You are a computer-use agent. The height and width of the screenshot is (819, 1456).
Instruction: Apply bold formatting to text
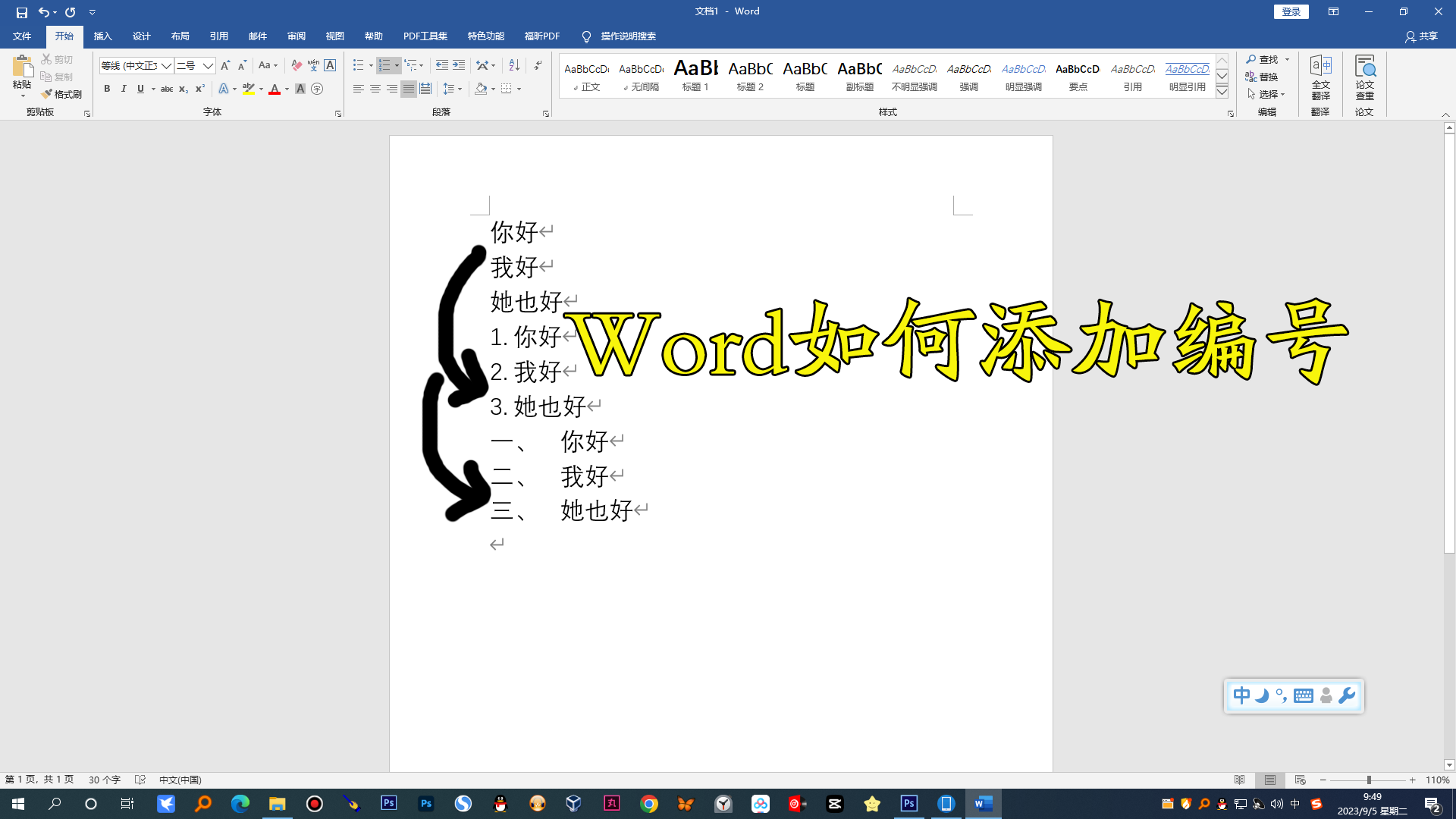[107, 89]
